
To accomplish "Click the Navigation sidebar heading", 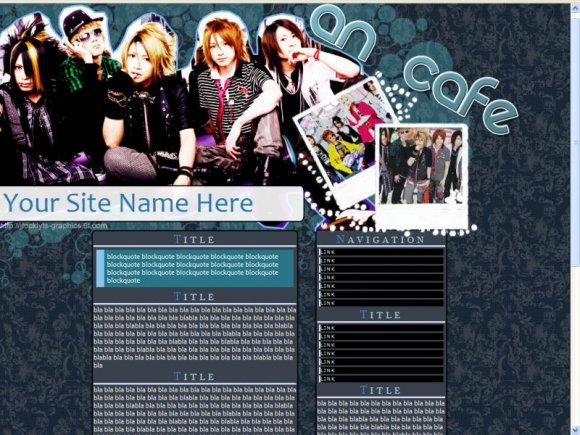I will coord(381,240).
